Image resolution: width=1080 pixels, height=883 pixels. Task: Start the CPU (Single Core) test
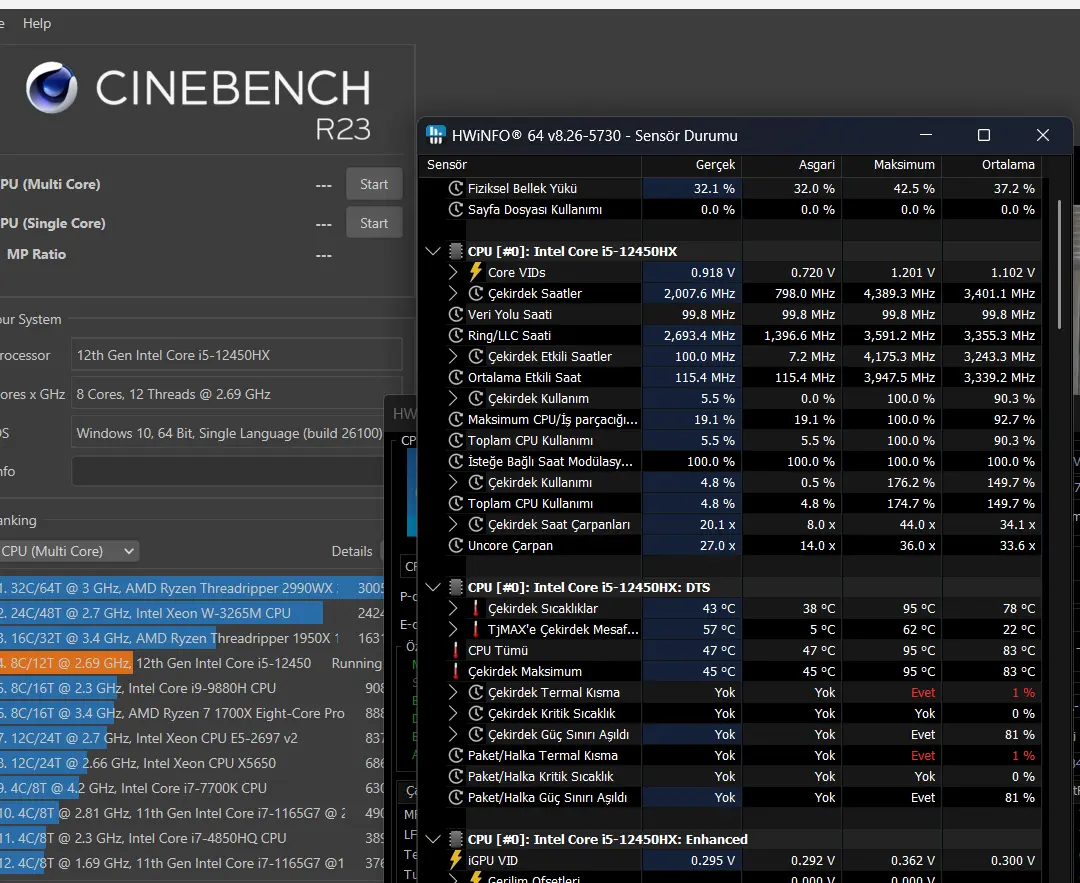pos(374,223)
